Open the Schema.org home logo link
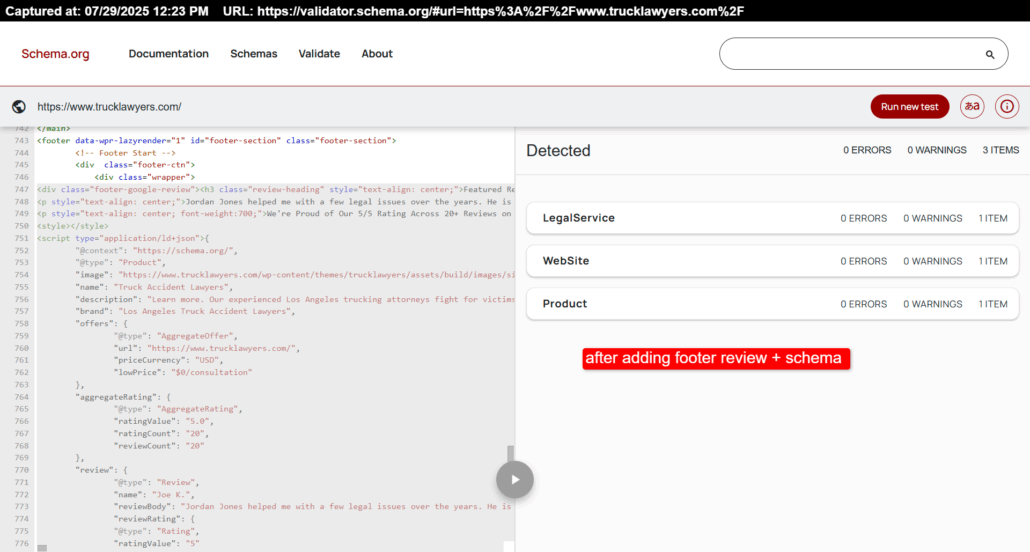 click(x=55, y=54)
